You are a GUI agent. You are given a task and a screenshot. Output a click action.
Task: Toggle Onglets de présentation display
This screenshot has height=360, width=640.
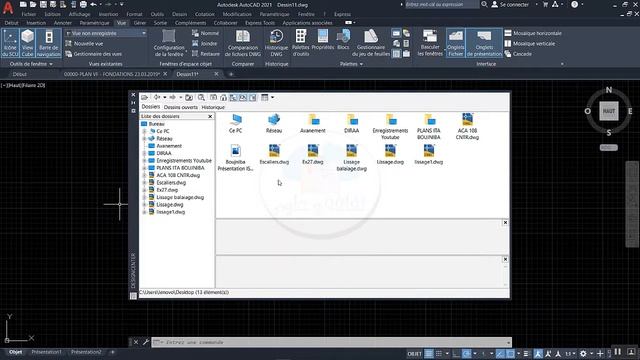point(484,43)
